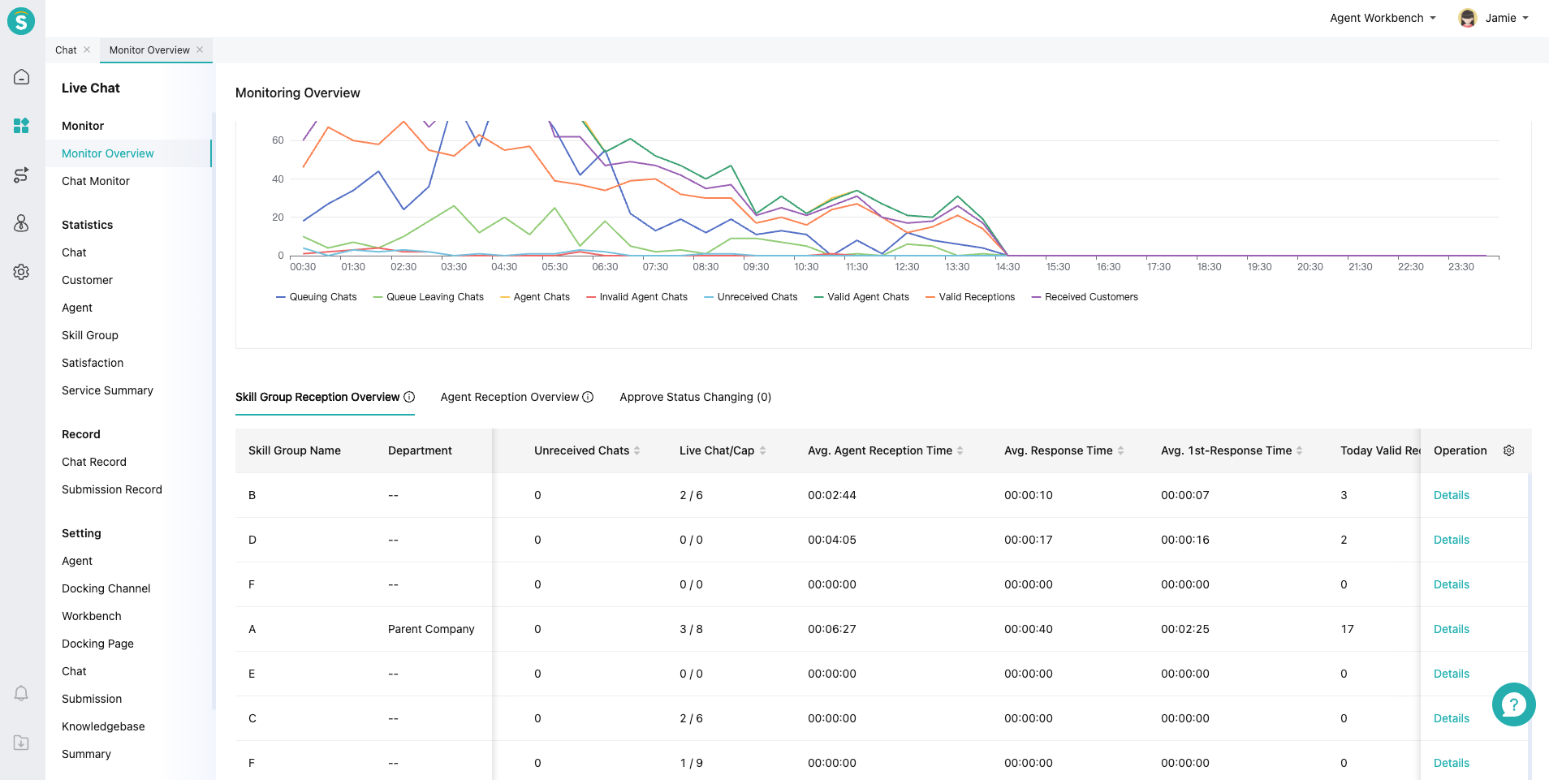
Task: Toggle Unreceived Chats legend series
Action: (751, 297)
